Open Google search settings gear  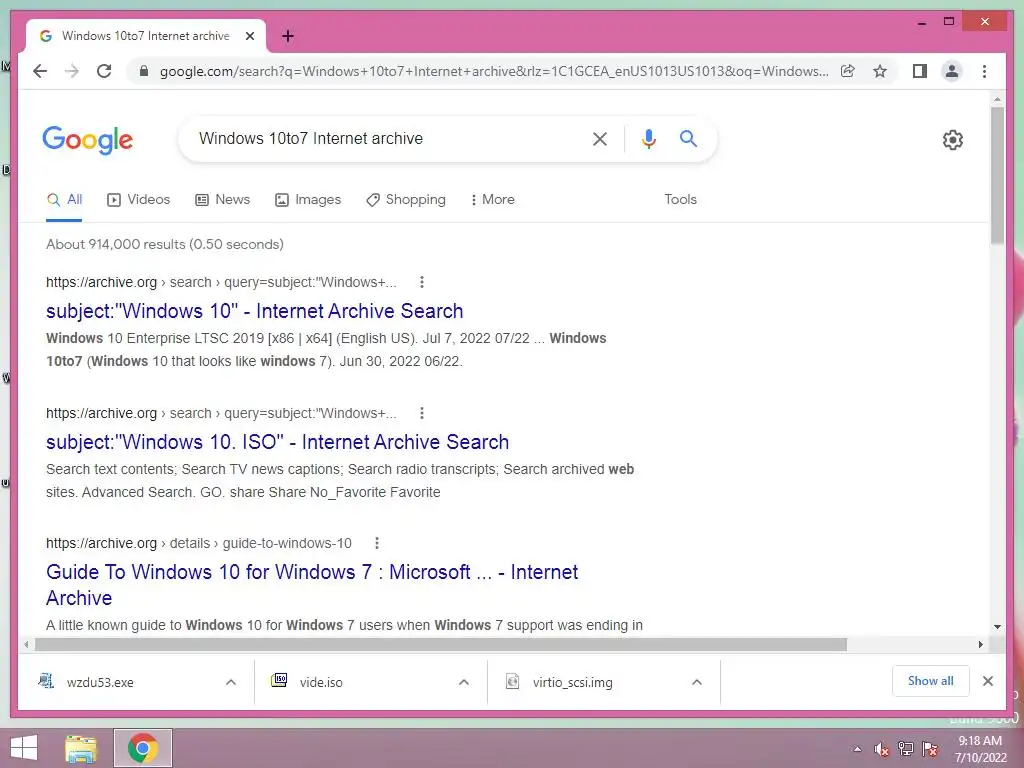[x=952, y=139]
